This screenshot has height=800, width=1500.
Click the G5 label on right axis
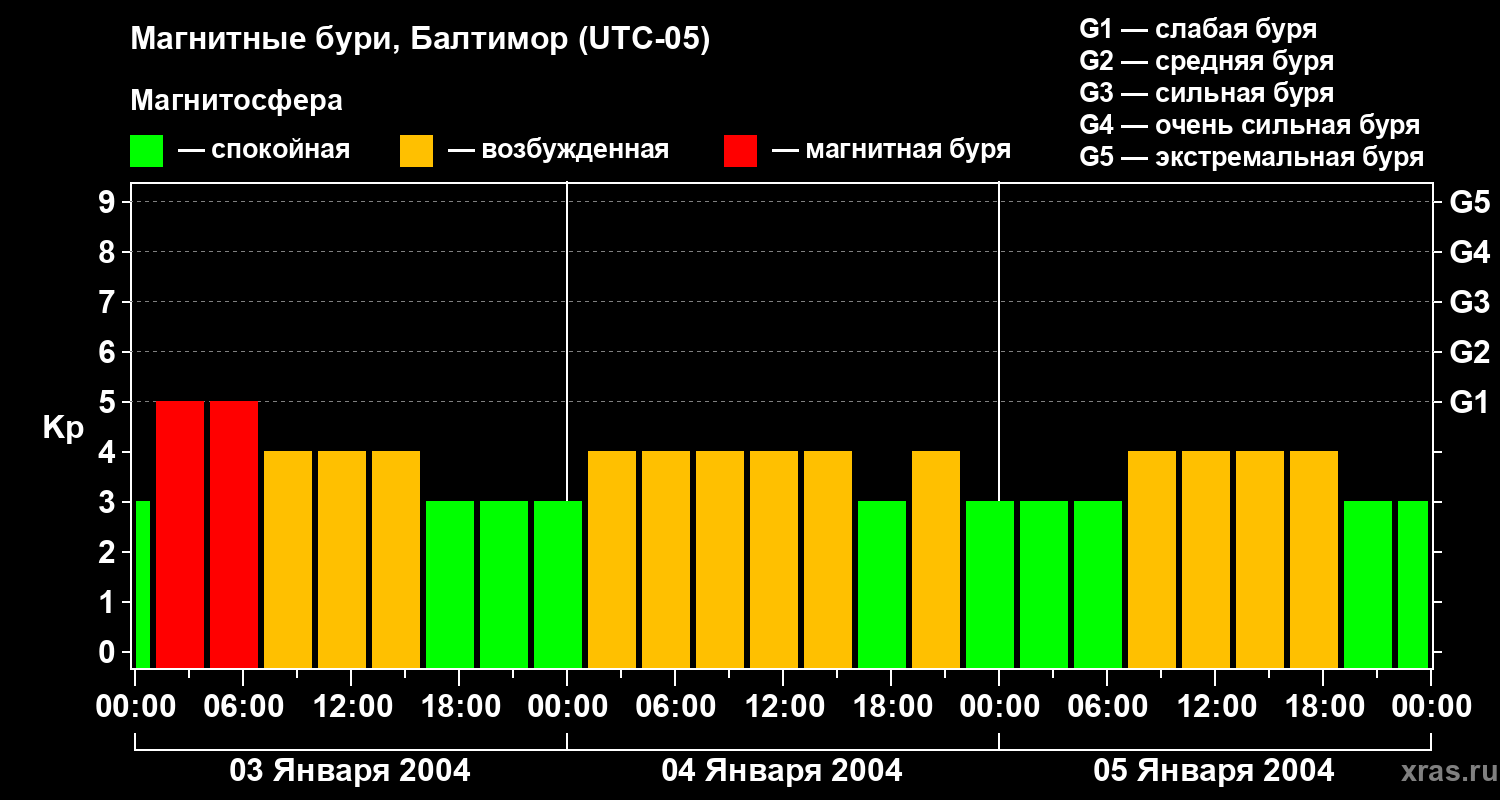point(1469,203)
